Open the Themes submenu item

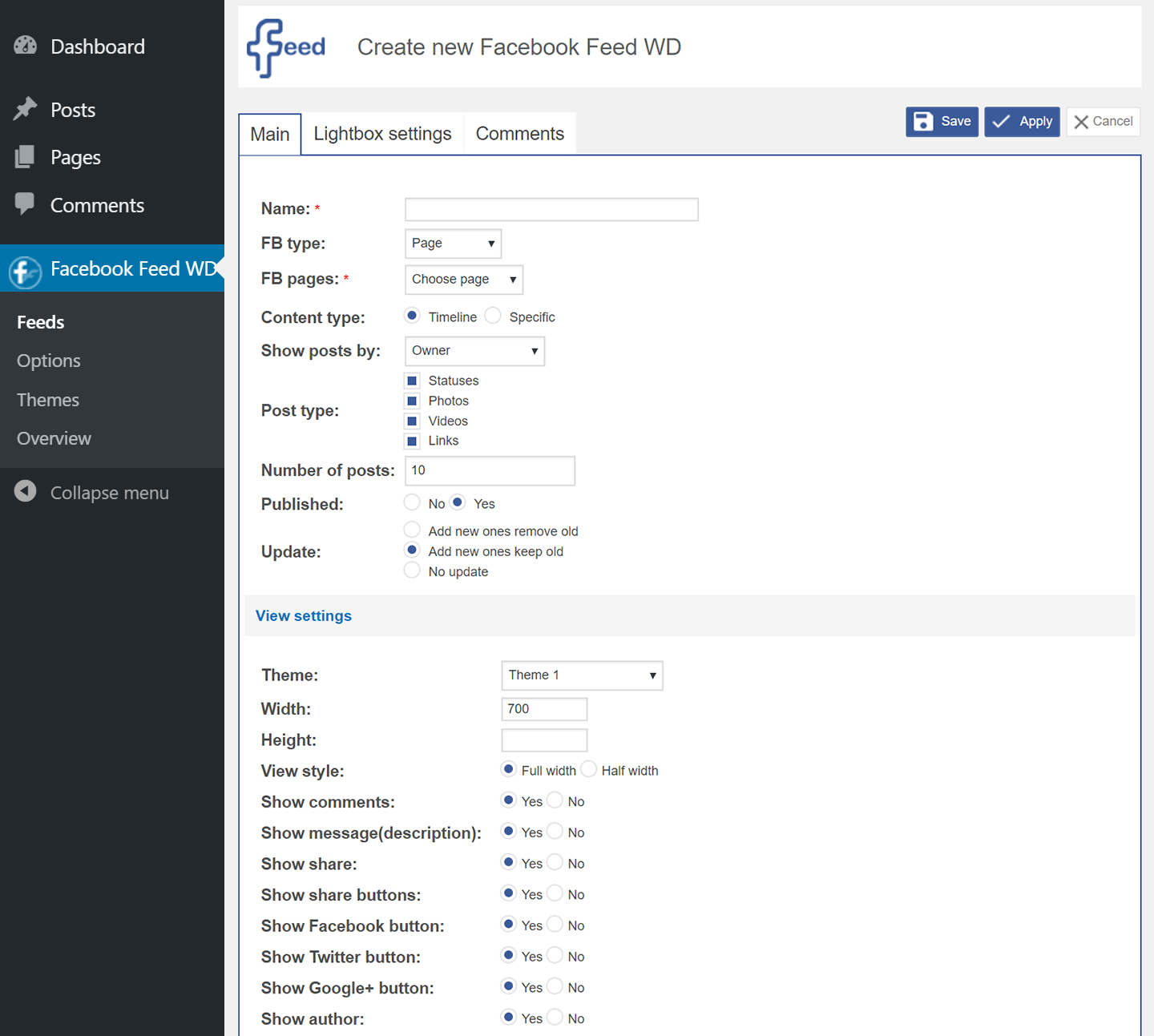[x=48, y=400]
